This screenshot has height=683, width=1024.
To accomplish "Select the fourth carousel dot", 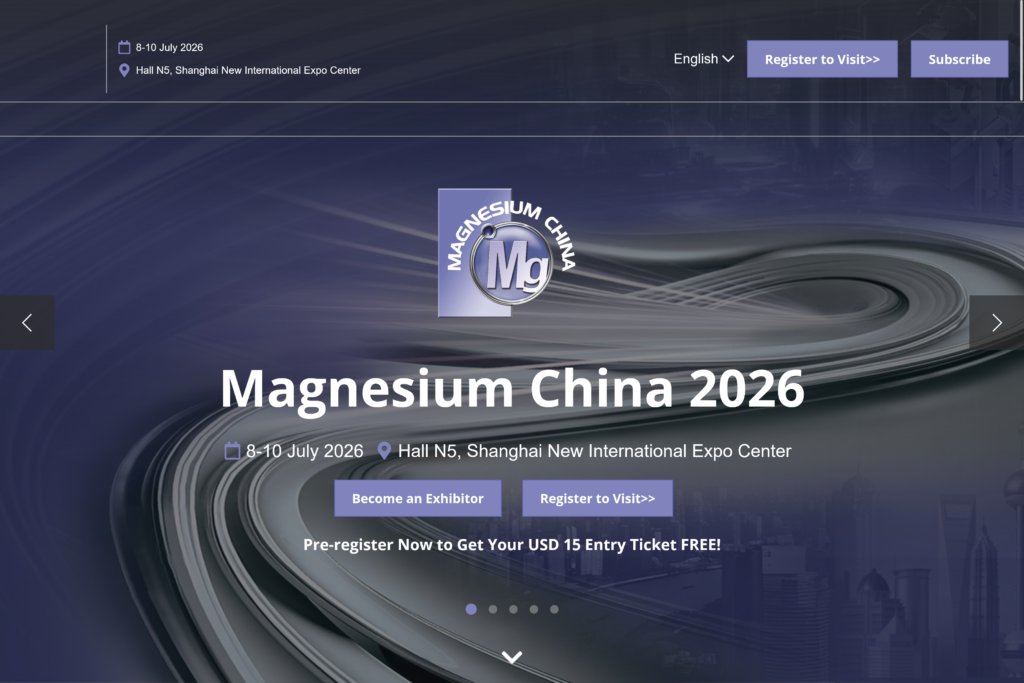I will [x=534, y=608].
